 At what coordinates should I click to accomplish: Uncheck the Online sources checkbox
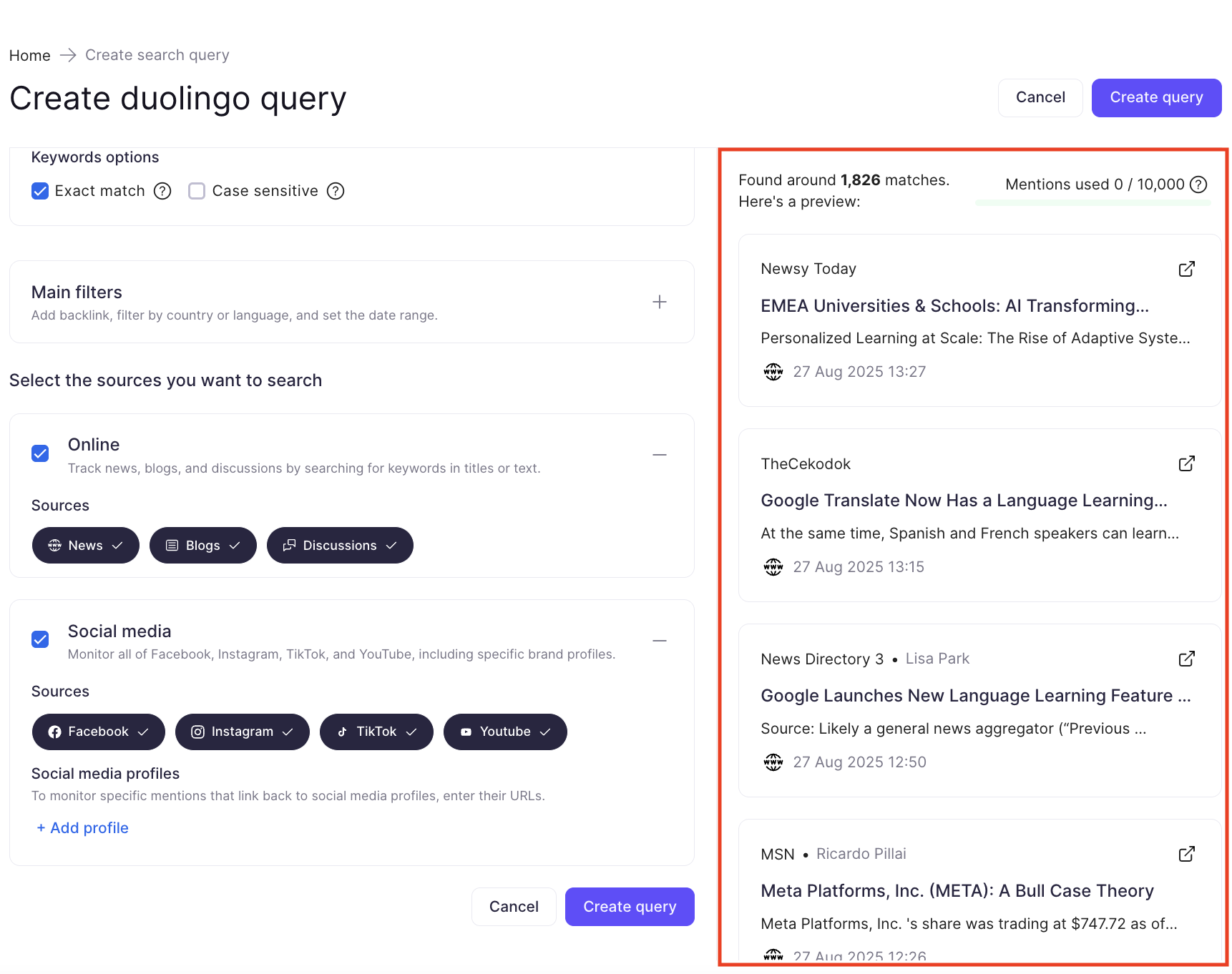(x=40, y=454)
